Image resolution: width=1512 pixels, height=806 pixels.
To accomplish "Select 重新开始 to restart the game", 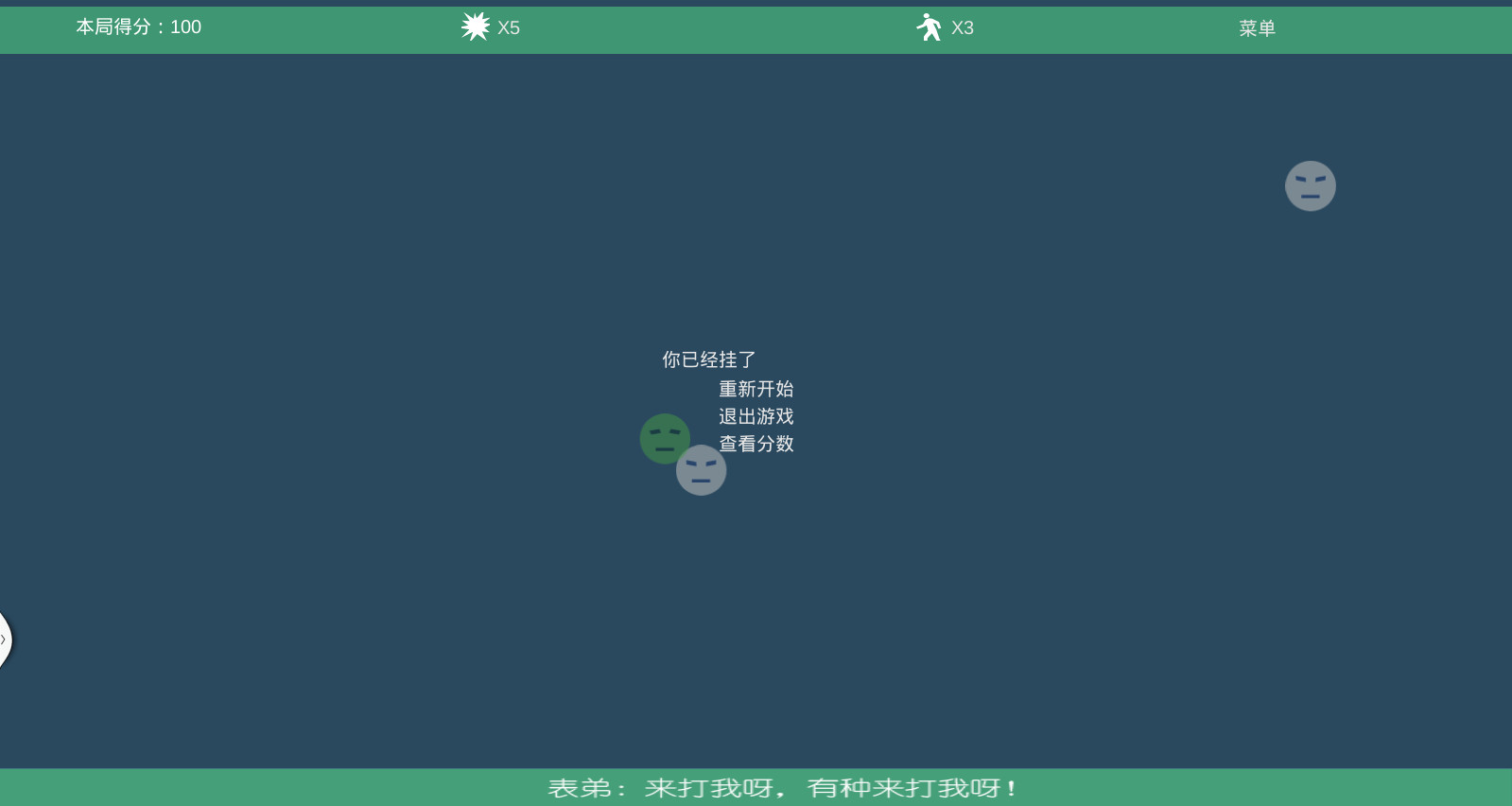I will pos(756,389).
